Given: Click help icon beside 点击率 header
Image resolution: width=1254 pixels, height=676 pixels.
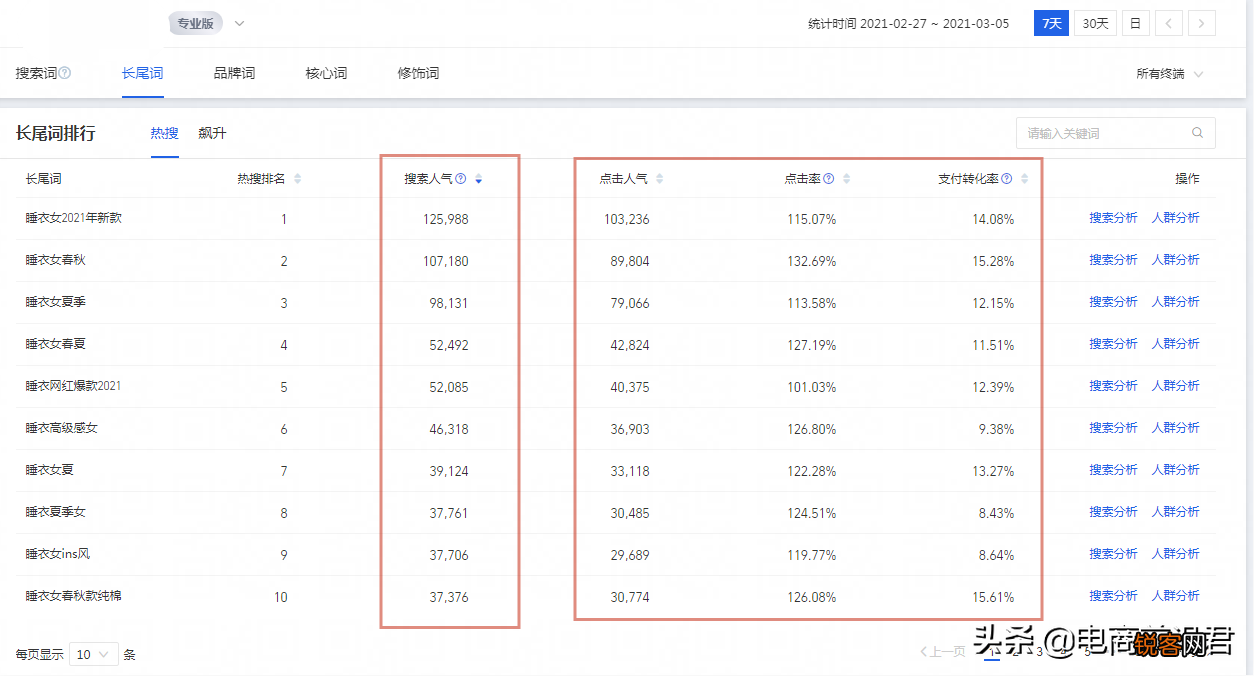Looking at the screenshot, I should [x=829, y=179].
